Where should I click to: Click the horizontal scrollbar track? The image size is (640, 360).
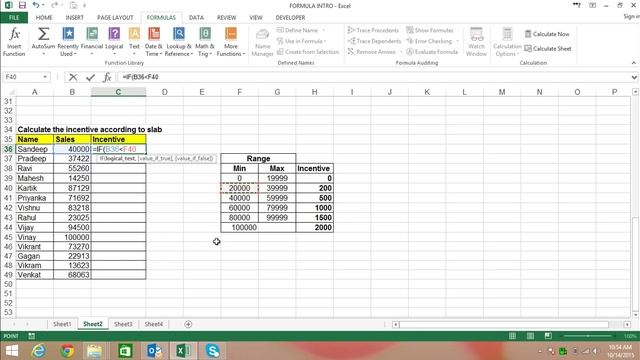pos(504,324)
